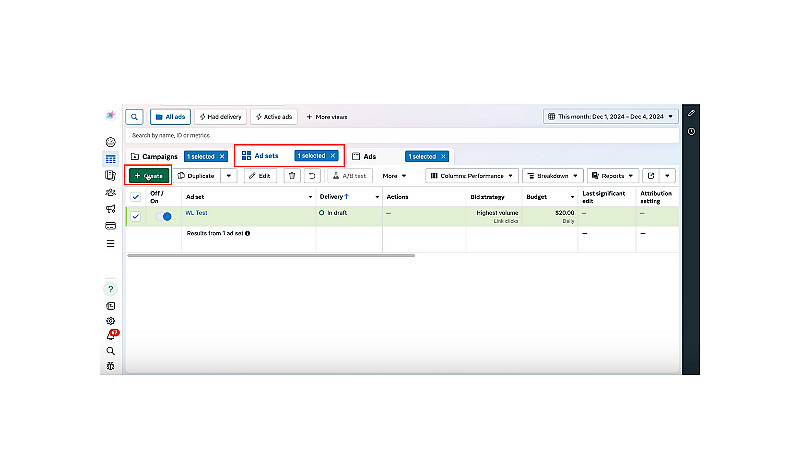Open the Reports dropdown

(613, 176)
